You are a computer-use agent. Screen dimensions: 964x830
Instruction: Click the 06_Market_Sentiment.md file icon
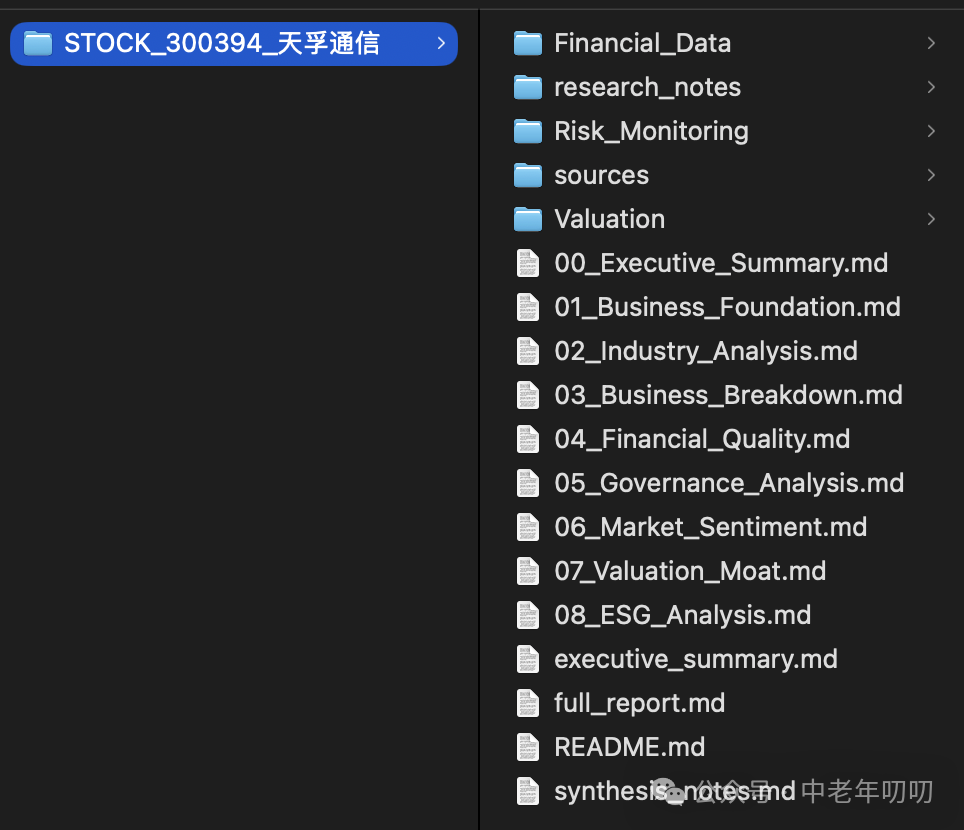click(x=527, y=528)
